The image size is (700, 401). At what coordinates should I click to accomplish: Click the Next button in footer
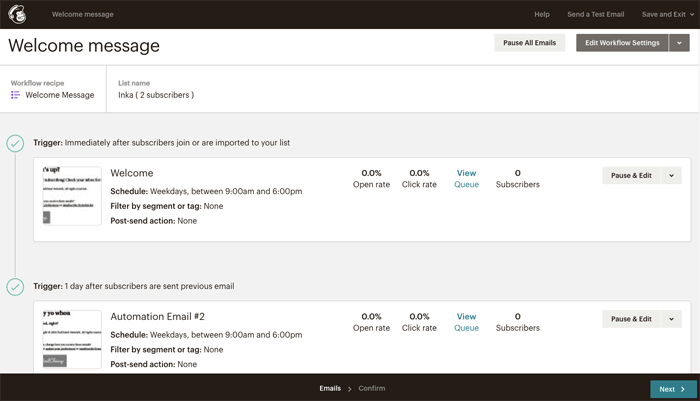click(x=673, y=389)
